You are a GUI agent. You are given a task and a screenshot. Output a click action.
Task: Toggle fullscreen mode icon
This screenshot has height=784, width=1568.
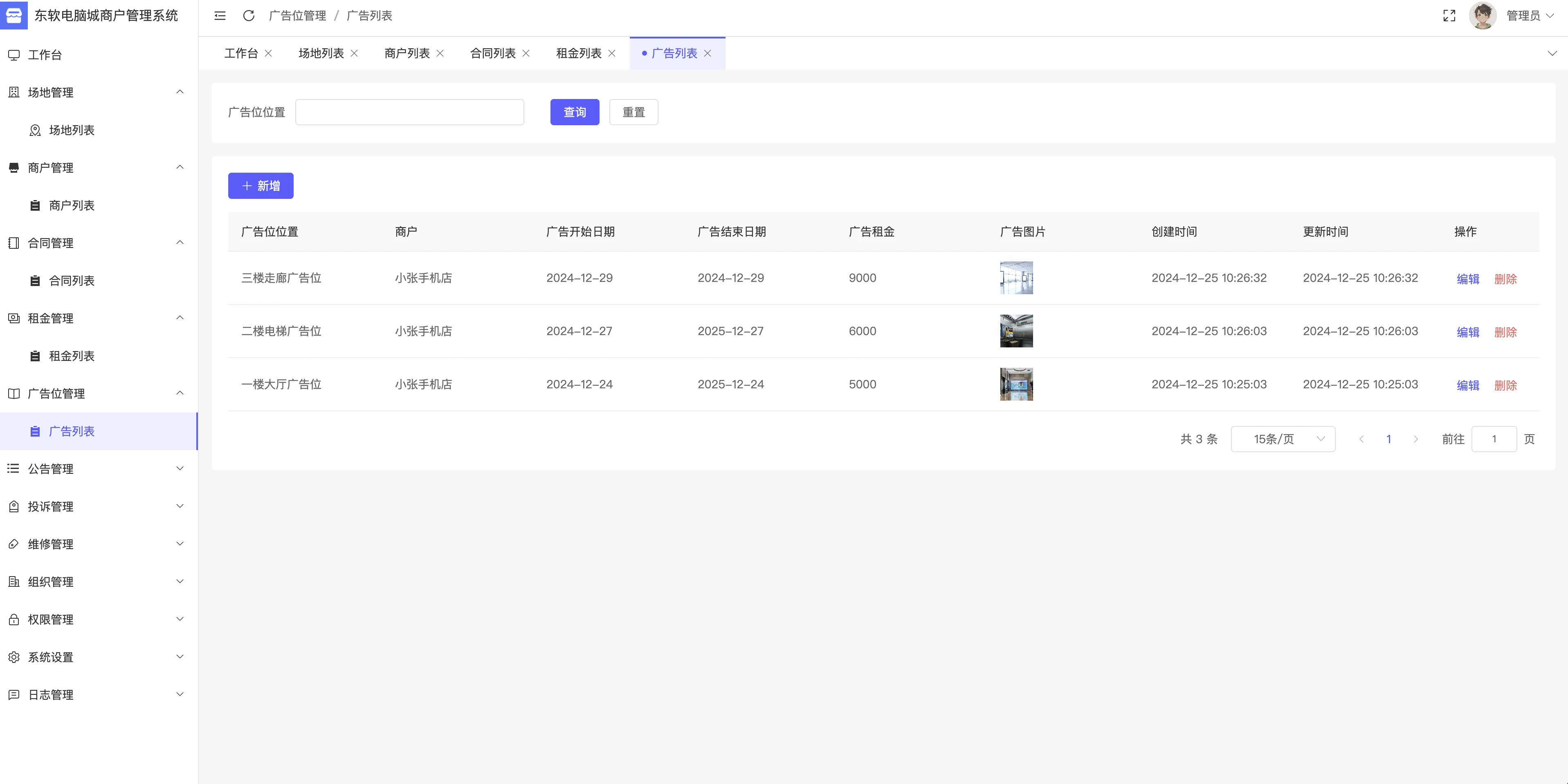point(1449,16)
